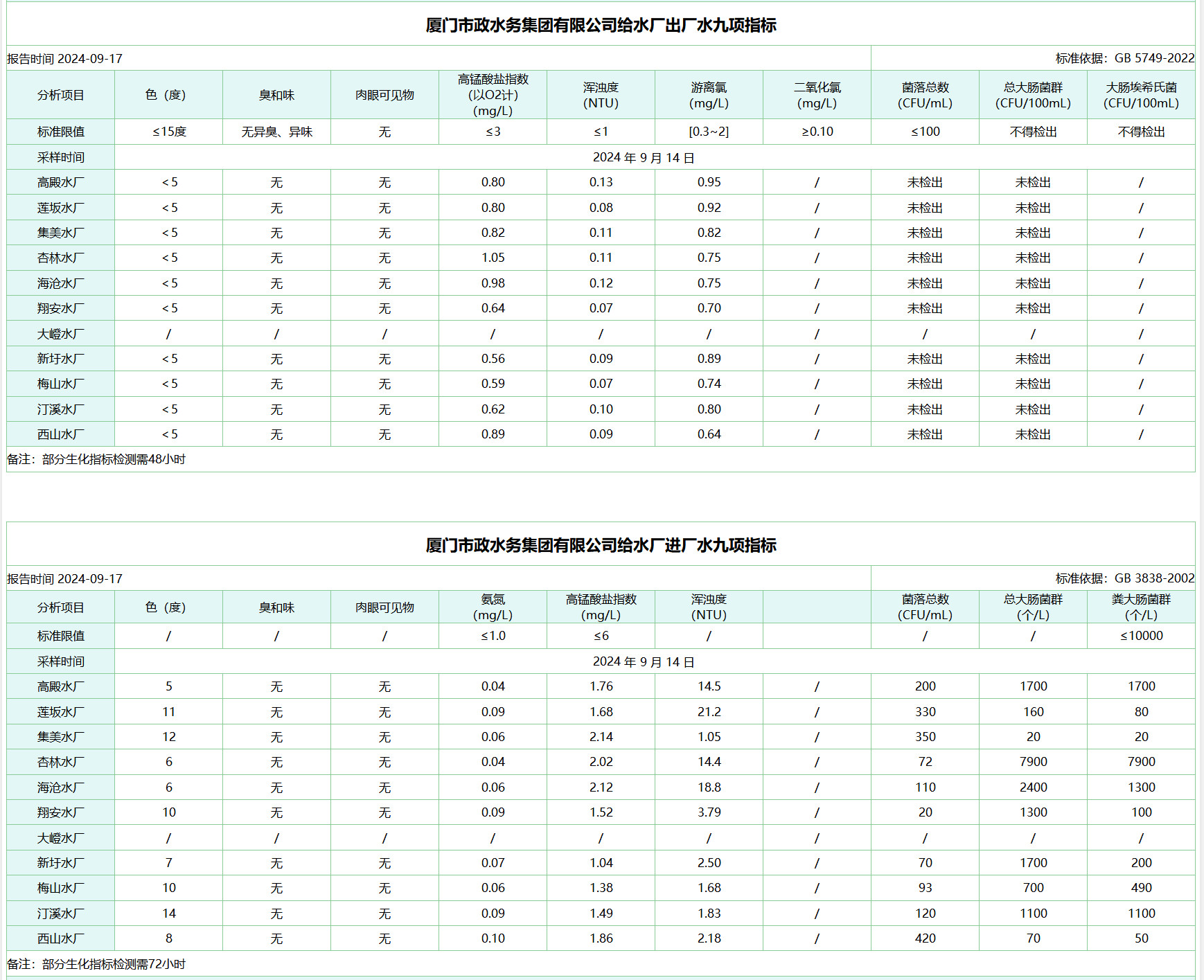
Task: Click colony count '93' in 梅山水厂 row
Action: pyautogui.click(x=925, y=888)
